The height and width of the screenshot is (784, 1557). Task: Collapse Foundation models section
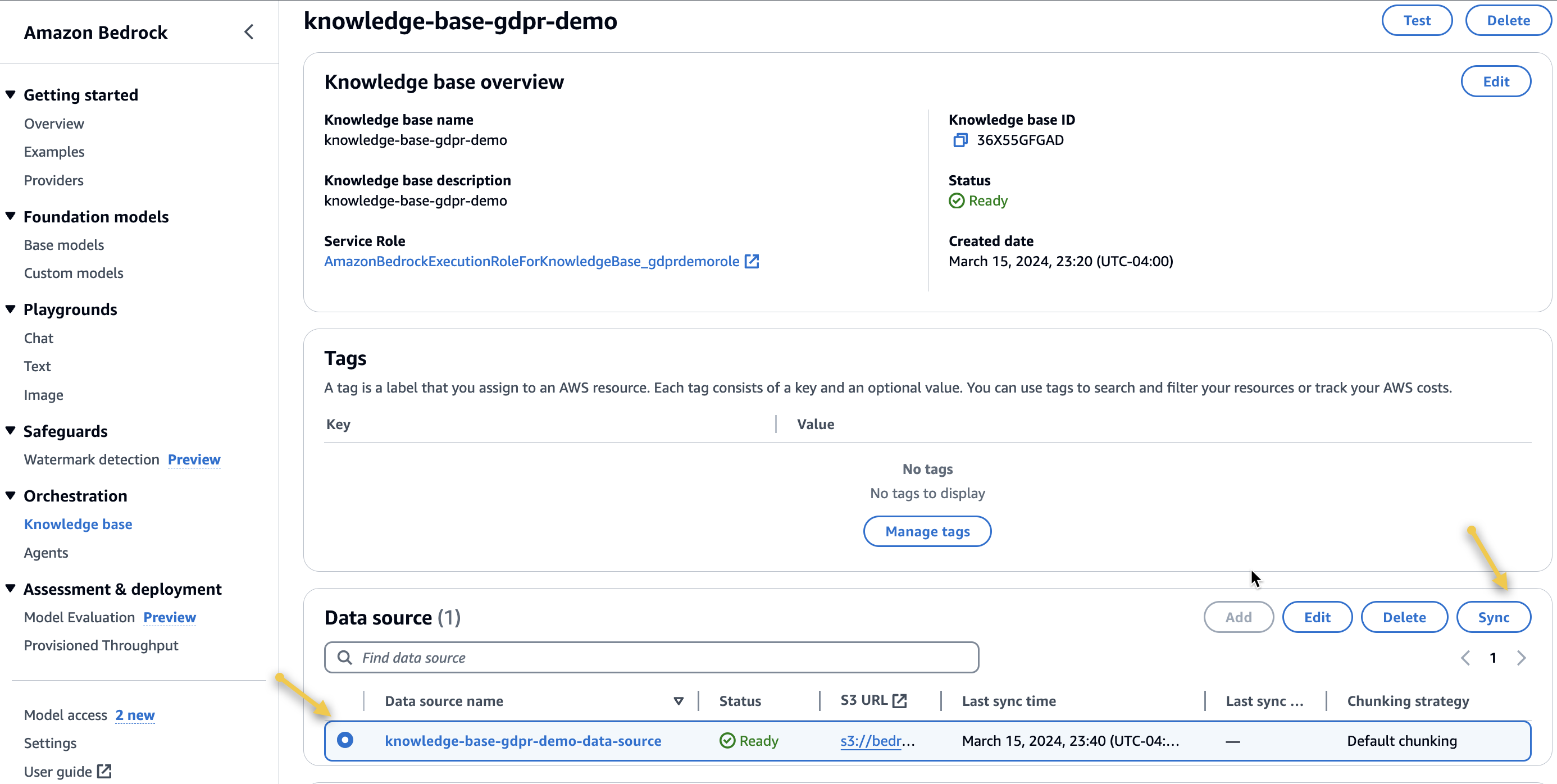[x=10, y=216]
